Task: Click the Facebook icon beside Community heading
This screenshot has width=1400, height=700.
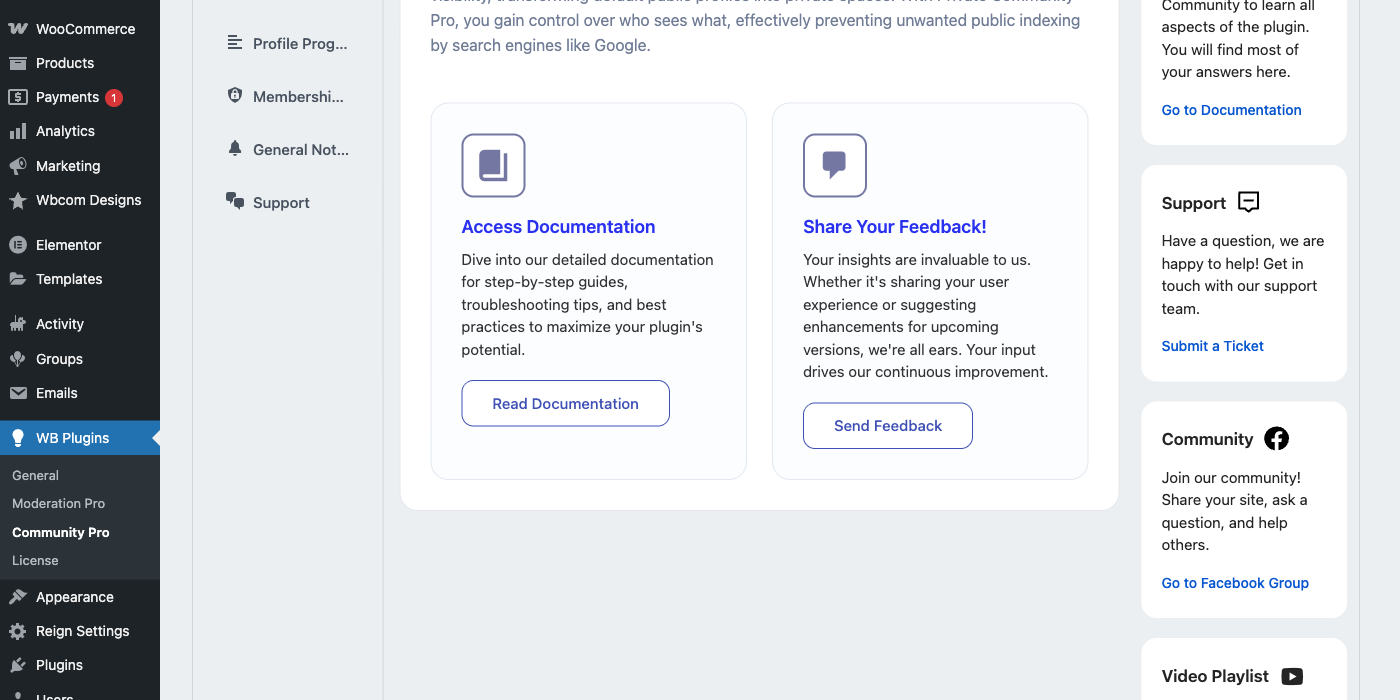Action: (x=1276, y=438)
